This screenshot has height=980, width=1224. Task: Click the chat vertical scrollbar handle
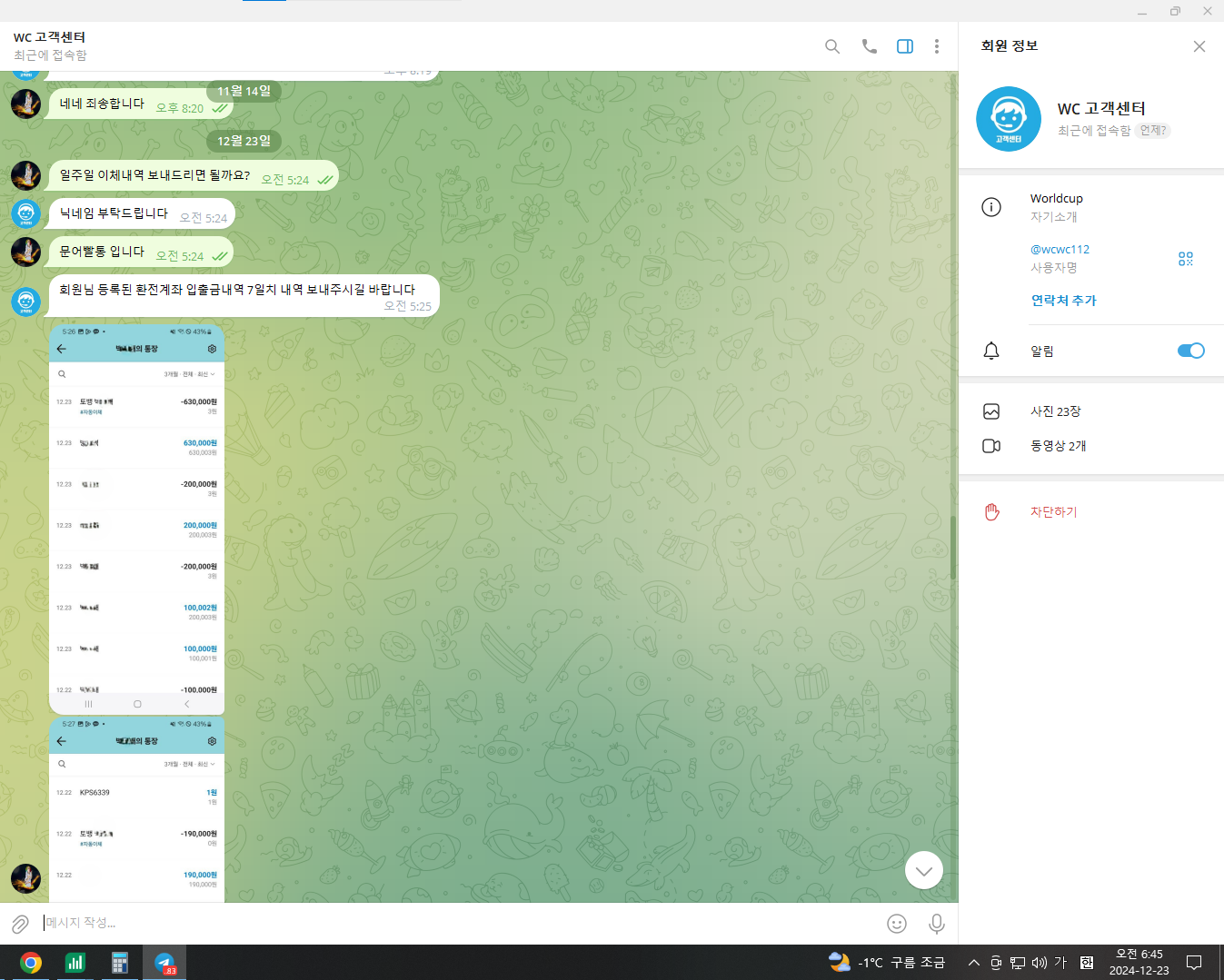click(952, 548)
